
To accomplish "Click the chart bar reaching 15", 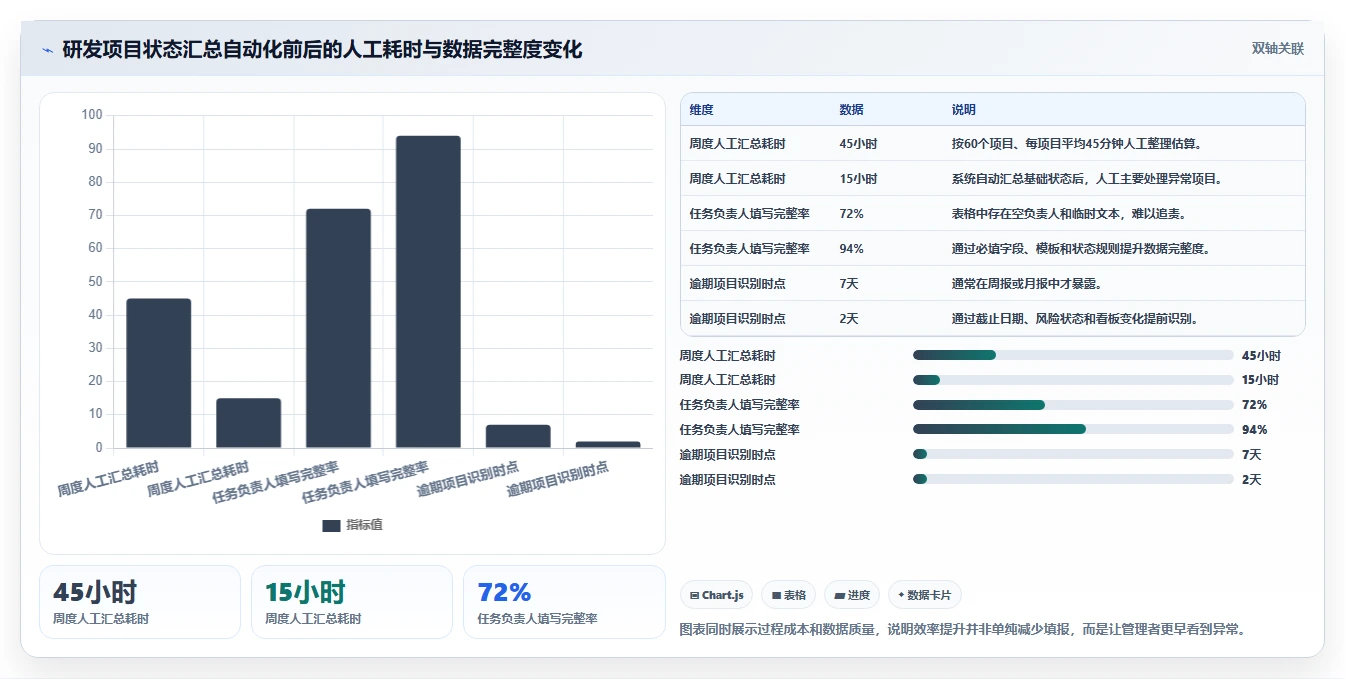I will 249,423.
